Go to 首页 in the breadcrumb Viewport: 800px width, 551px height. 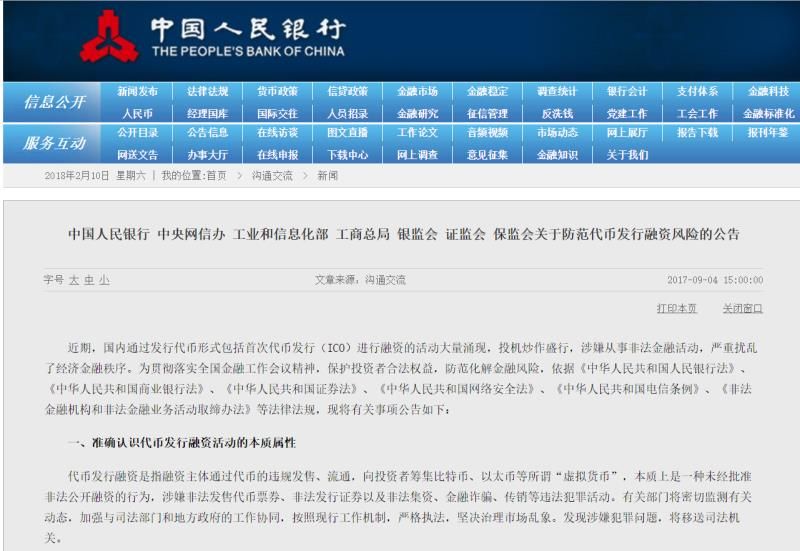216,176
